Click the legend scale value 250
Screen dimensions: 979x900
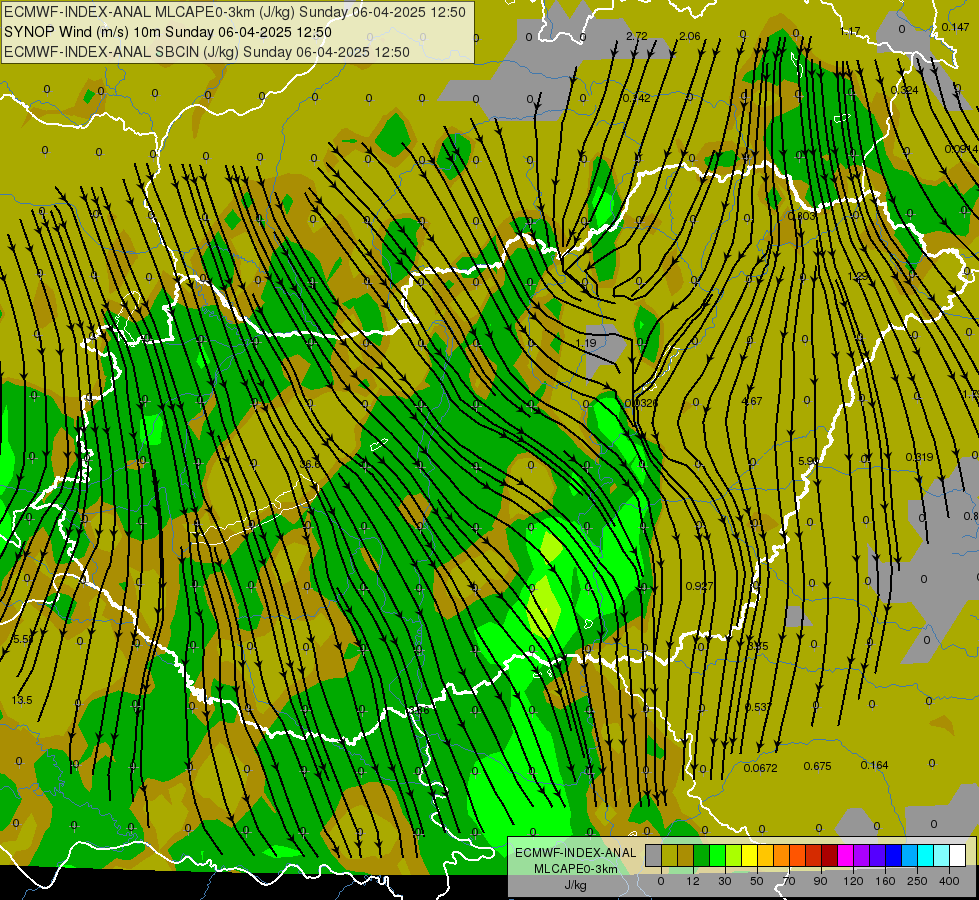[x=917, y=881]
